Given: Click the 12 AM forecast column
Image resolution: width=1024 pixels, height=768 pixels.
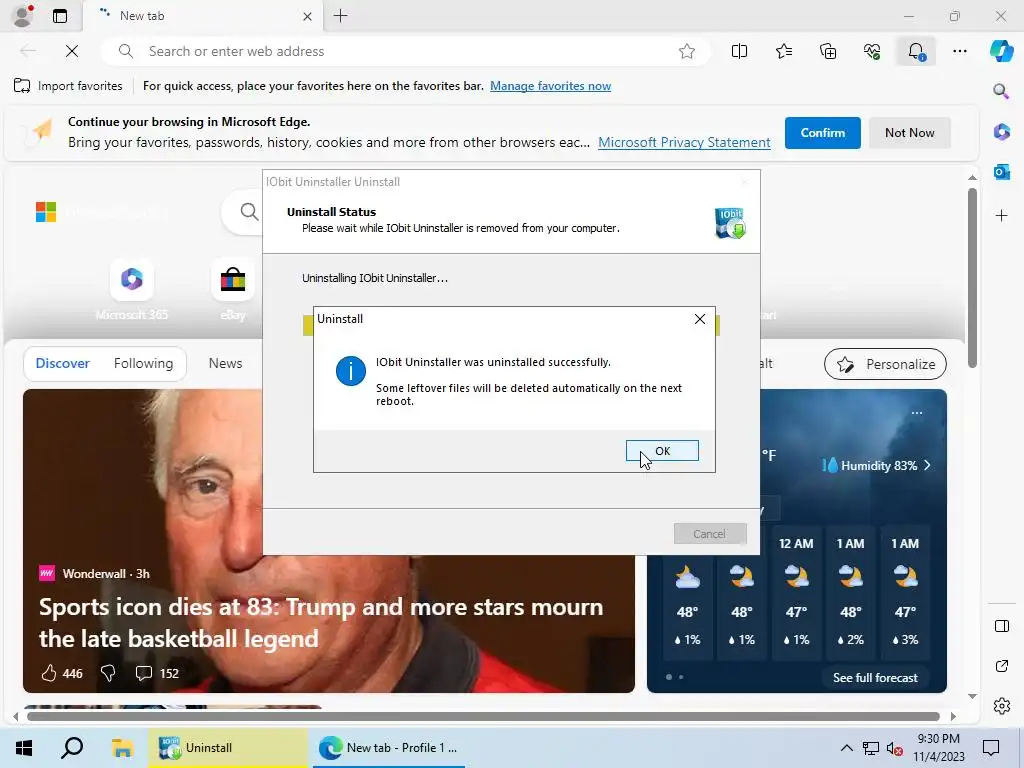Looking at the screenshot, I should (796, 594).
